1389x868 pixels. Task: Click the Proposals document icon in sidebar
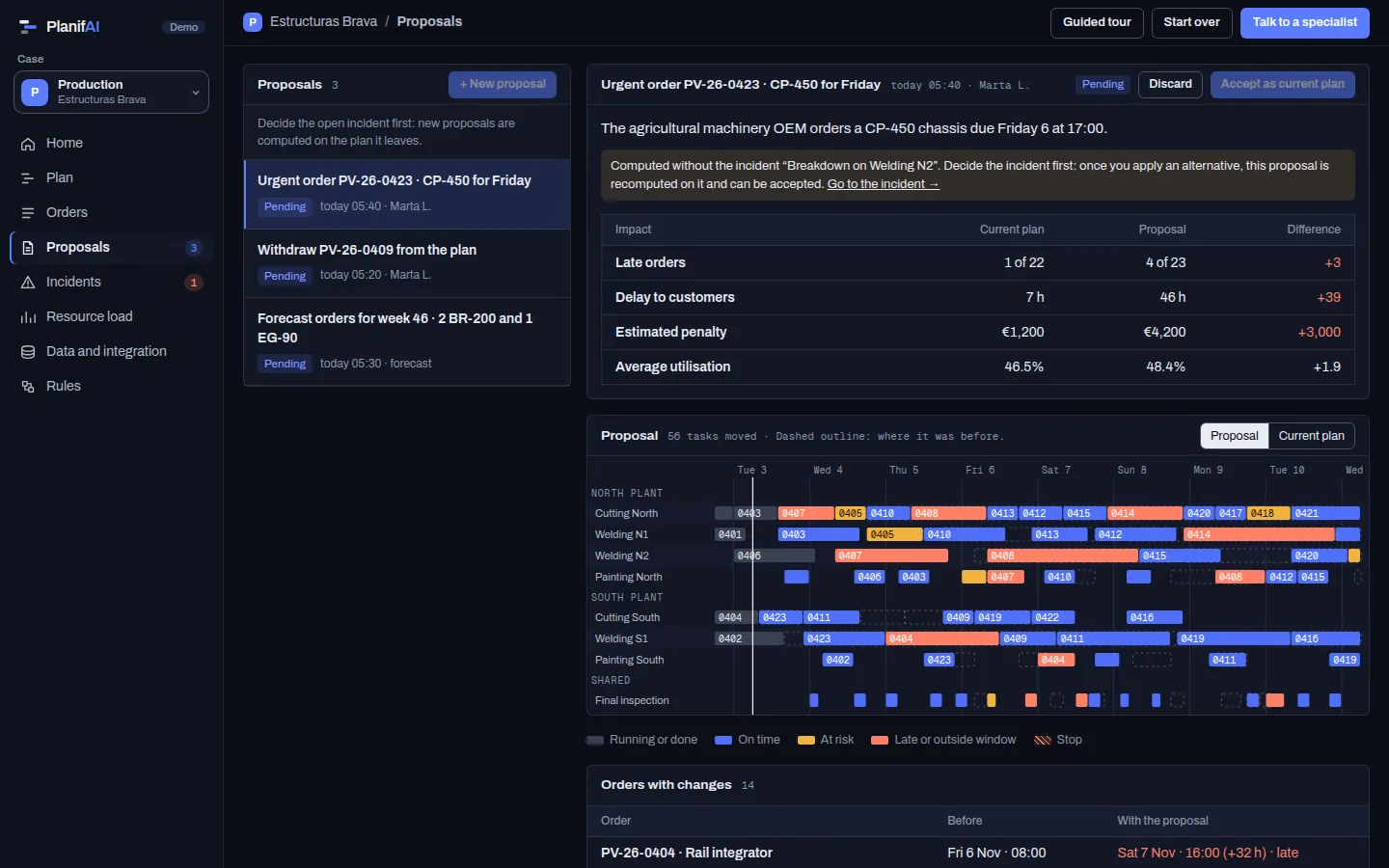click(28, 248)
